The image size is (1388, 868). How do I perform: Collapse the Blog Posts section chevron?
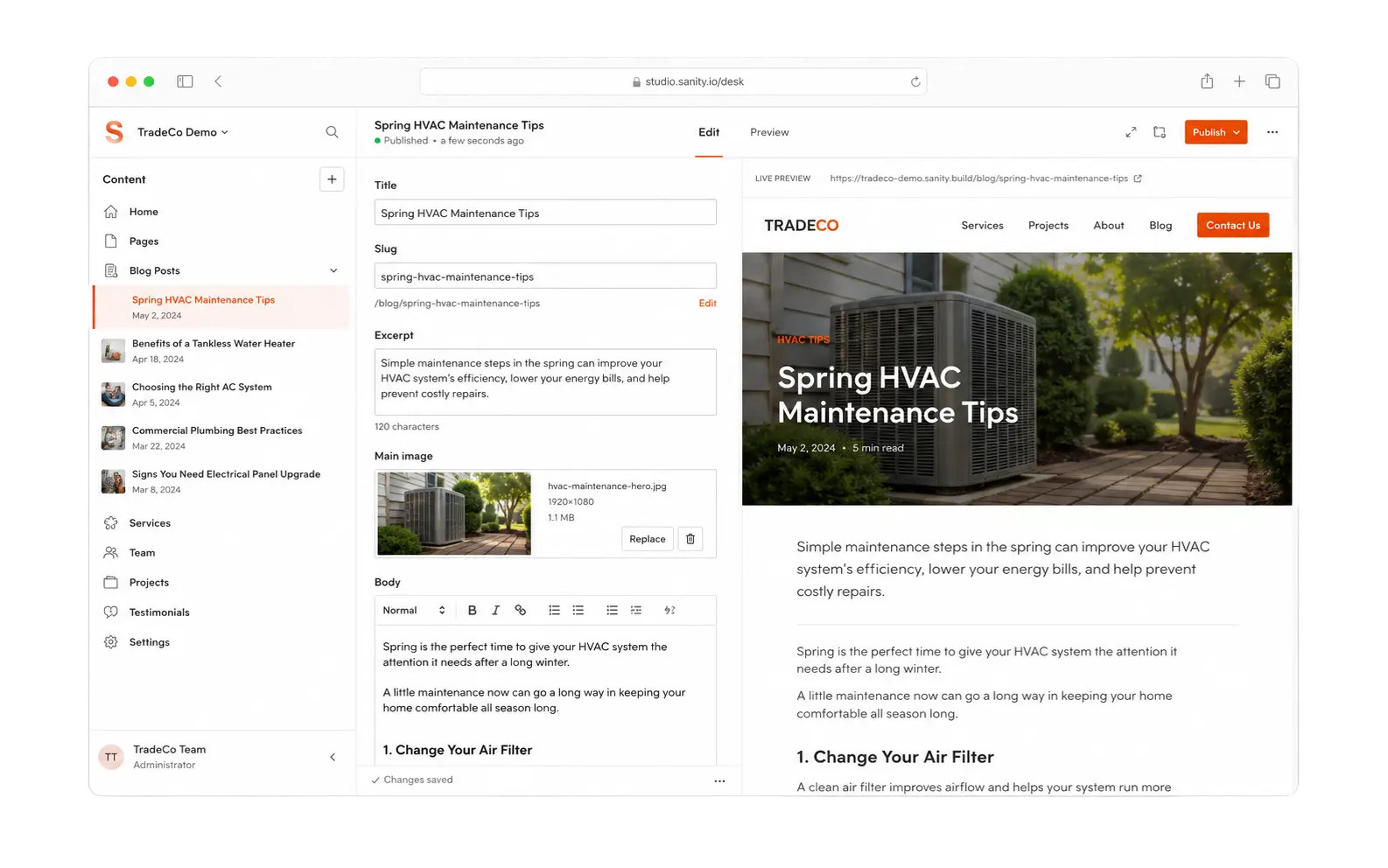tap(333, 270)
